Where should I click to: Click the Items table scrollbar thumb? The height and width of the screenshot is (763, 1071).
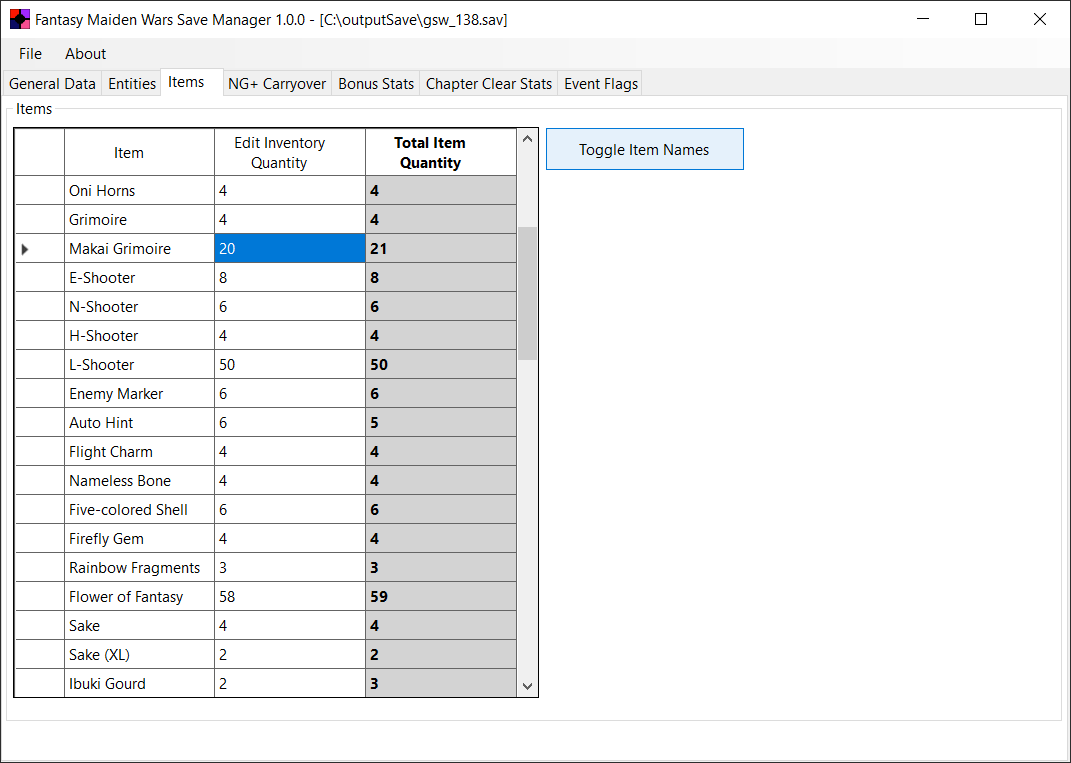pyautogui.click(x=527, y=294)
